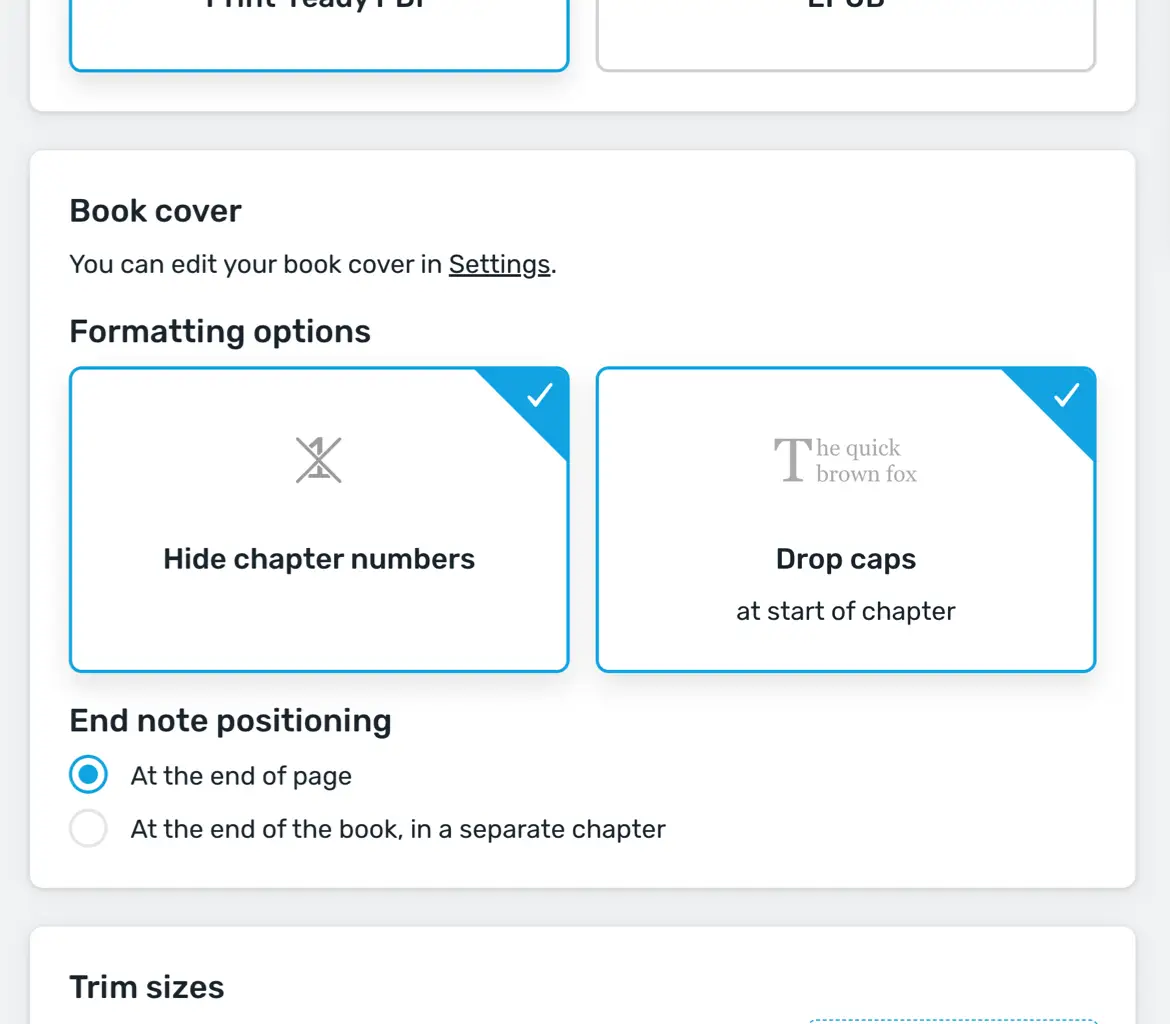Click the End note positioning heading
Screen dimensions: 1170x1024
click(230, 721)
